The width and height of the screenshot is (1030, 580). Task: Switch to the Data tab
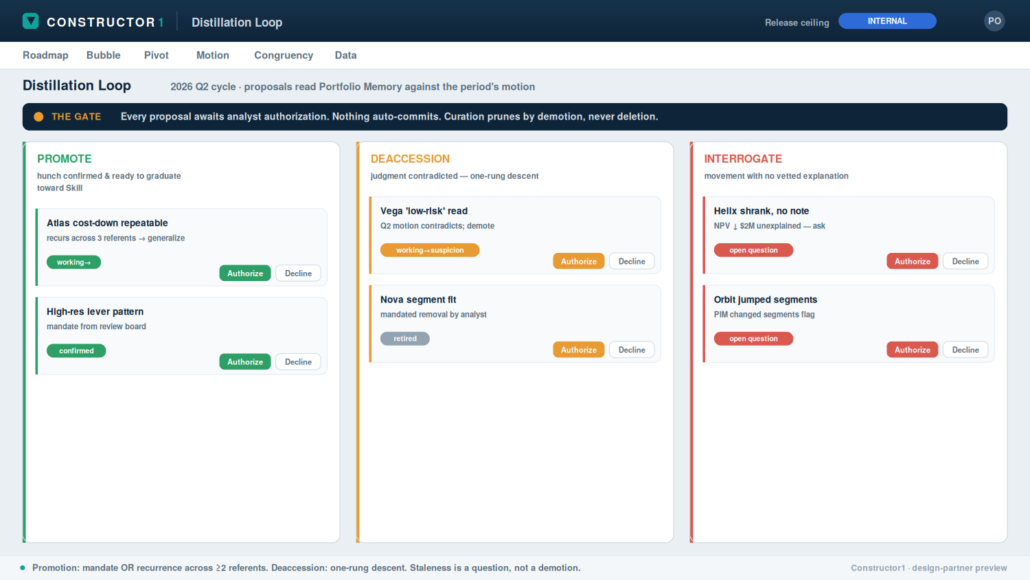point(346,55)
